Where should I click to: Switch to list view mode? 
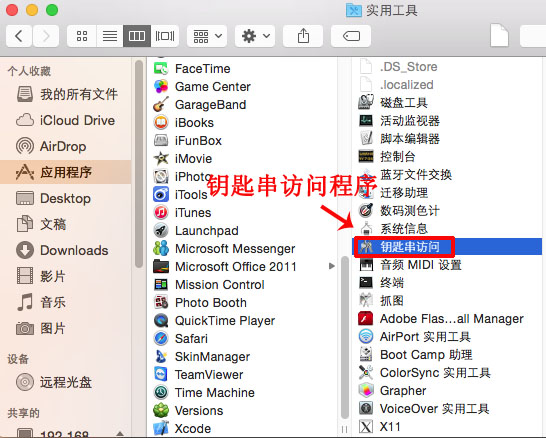click(x=110, y=36)
